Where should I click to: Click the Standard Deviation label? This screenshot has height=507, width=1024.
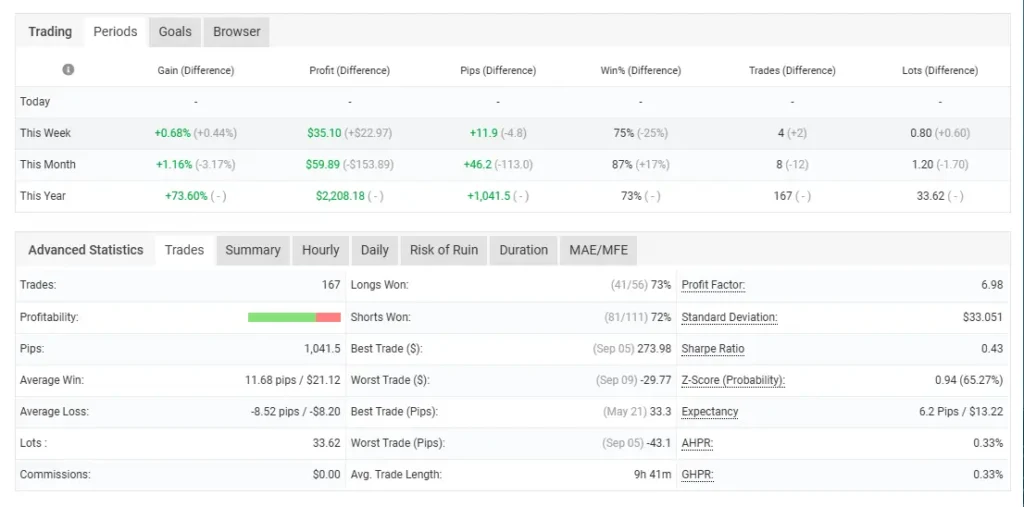point(729,317)
